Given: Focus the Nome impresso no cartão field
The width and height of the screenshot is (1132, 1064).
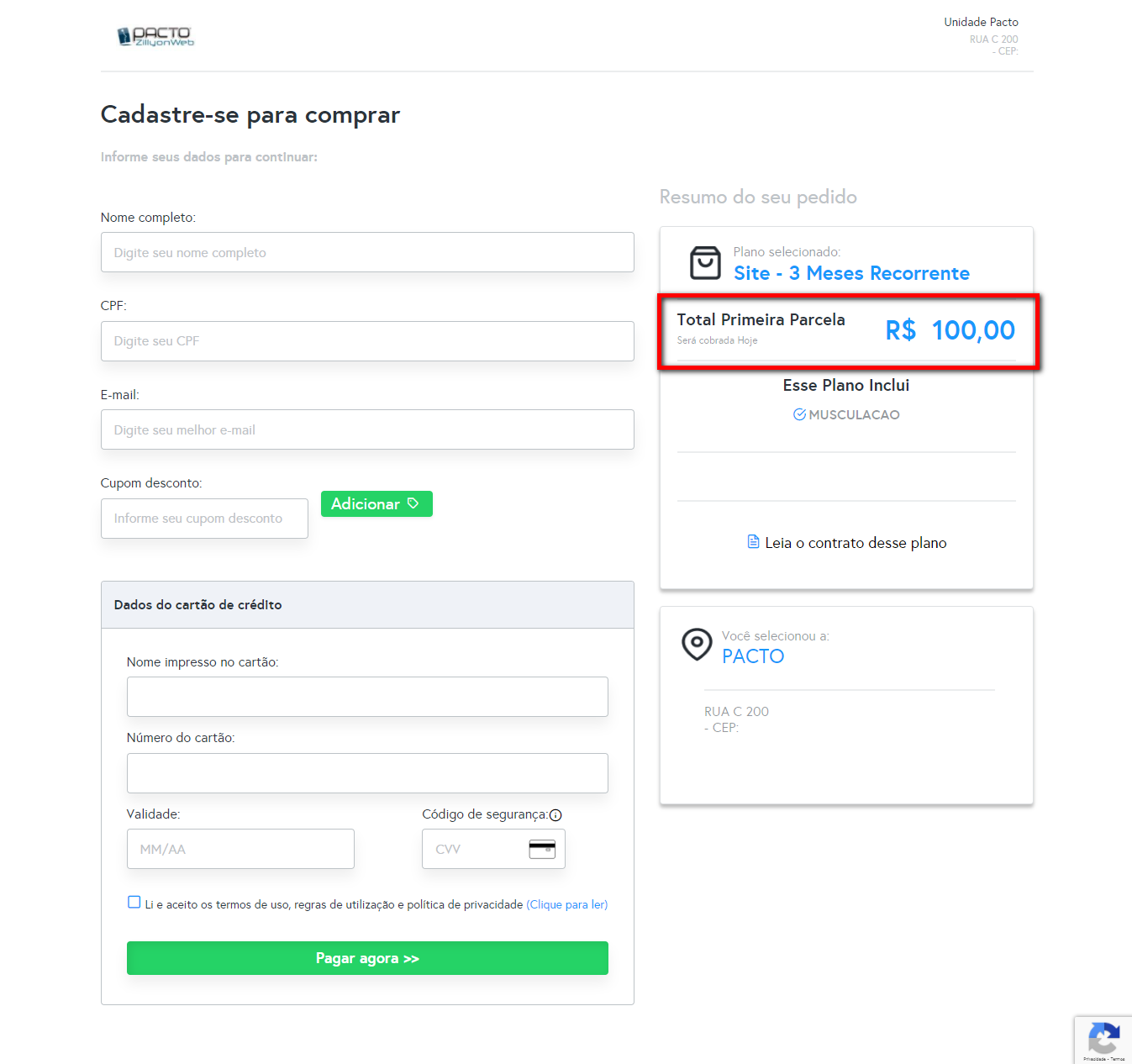Looking at the screenshot, I should click(x=367, y=697).
